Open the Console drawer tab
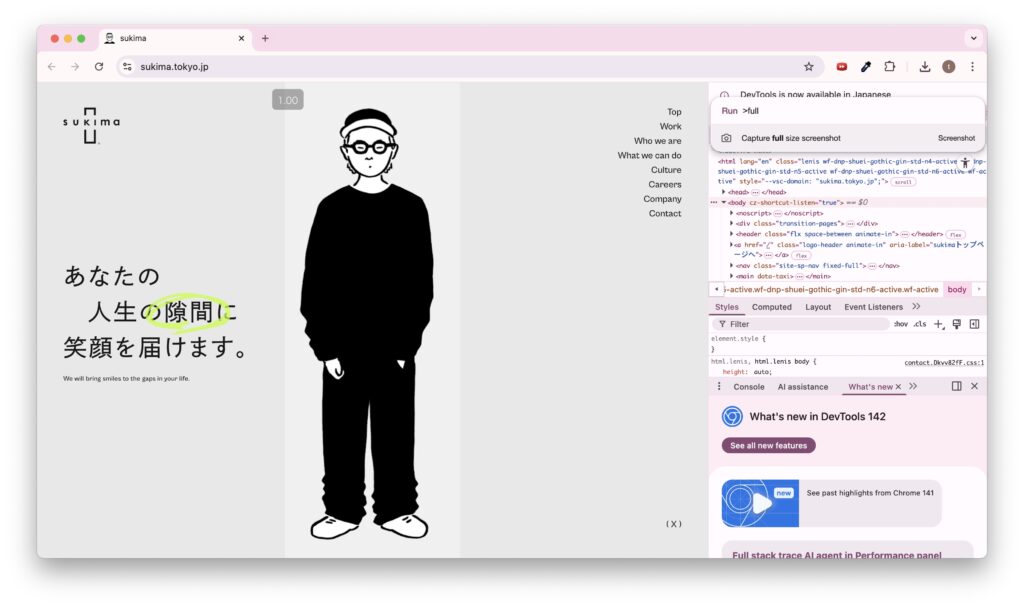Viewport: 1024px width, 607px height. [x=748, y=387]
